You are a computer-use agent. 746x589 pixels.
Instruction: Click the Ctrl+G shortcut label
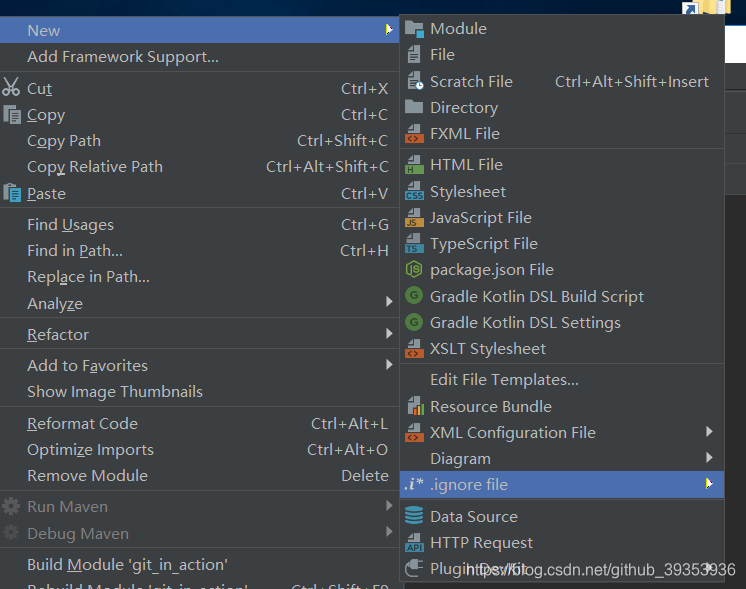point(365,225)
